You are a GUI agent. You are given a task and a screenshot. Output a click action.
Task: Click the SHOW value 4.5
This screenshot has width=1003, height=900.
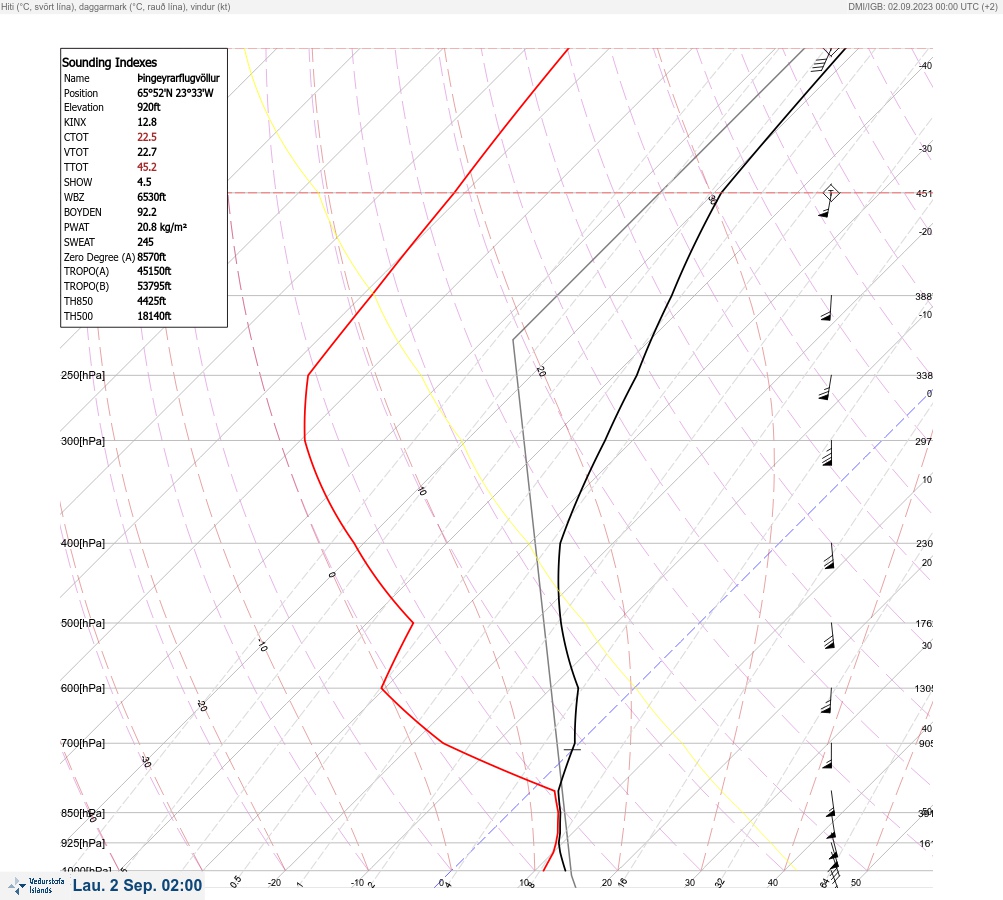145,182
